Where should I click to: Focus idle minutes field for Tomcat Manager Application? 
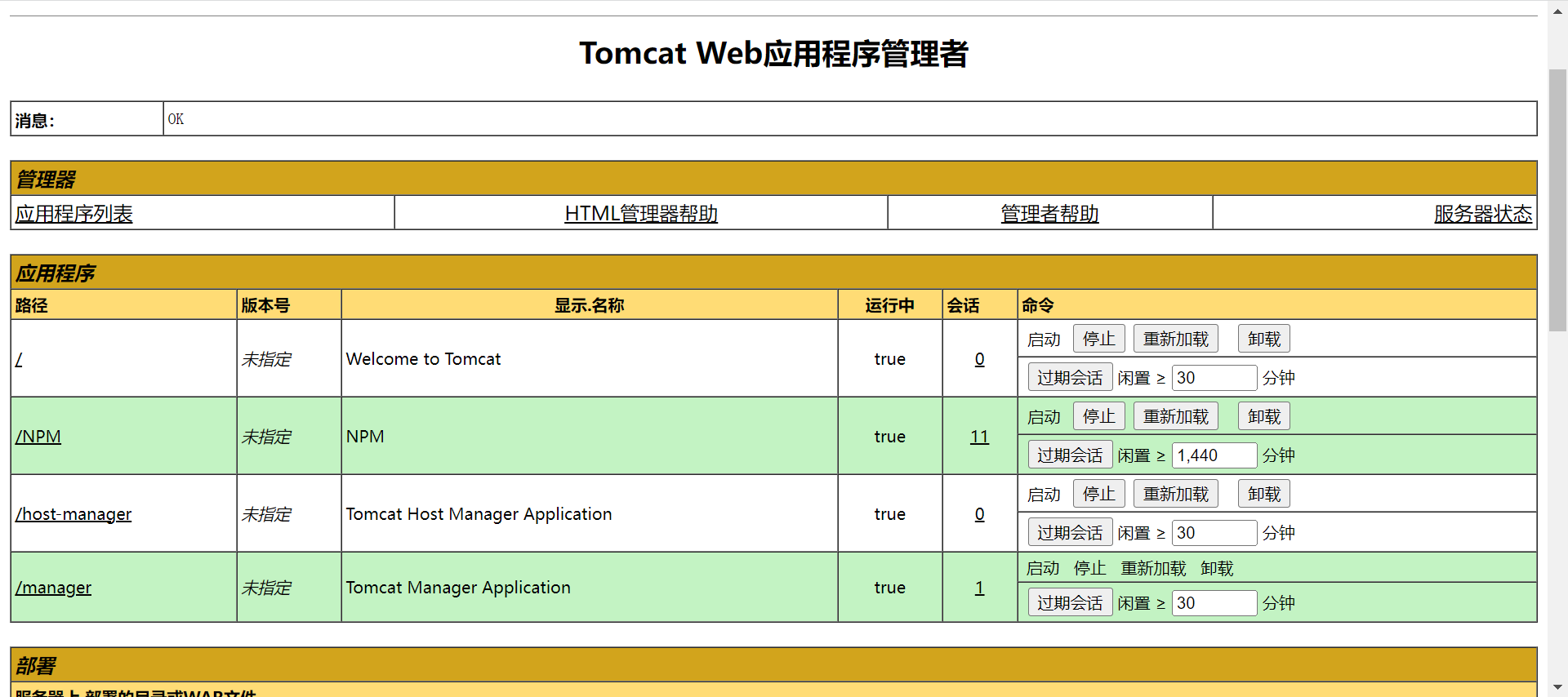[x=1214, y=603]
